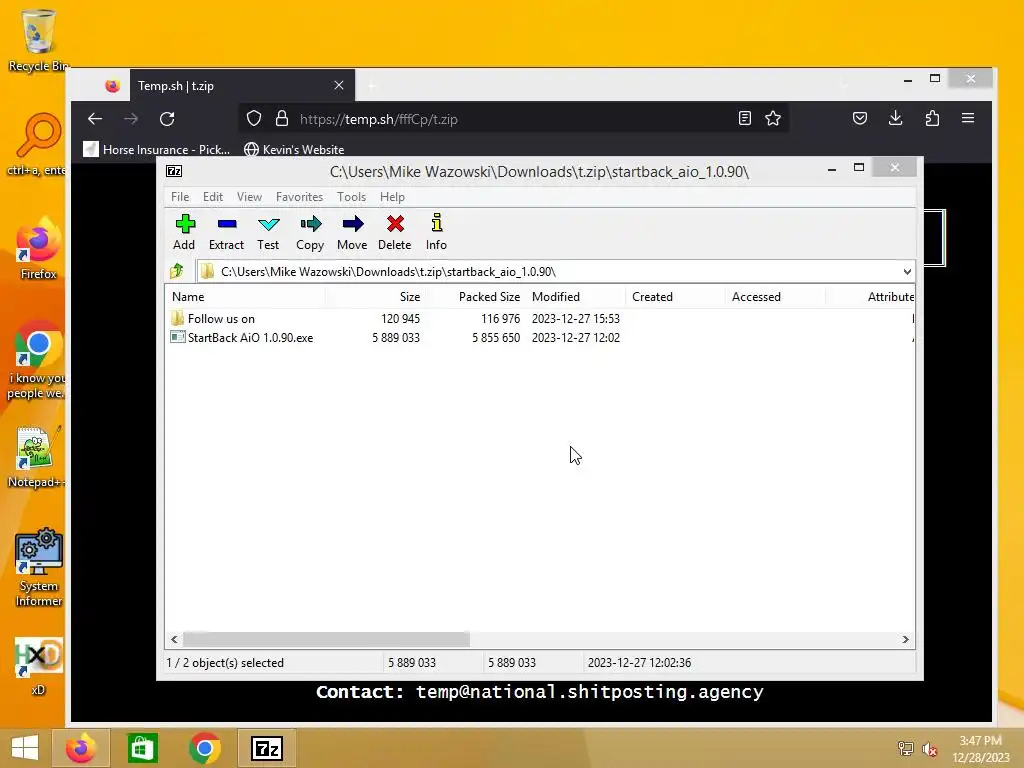Click the Chrome taskbar icon
The width and height of the screenshot is (1024, 768).
[x=204, y=748]
